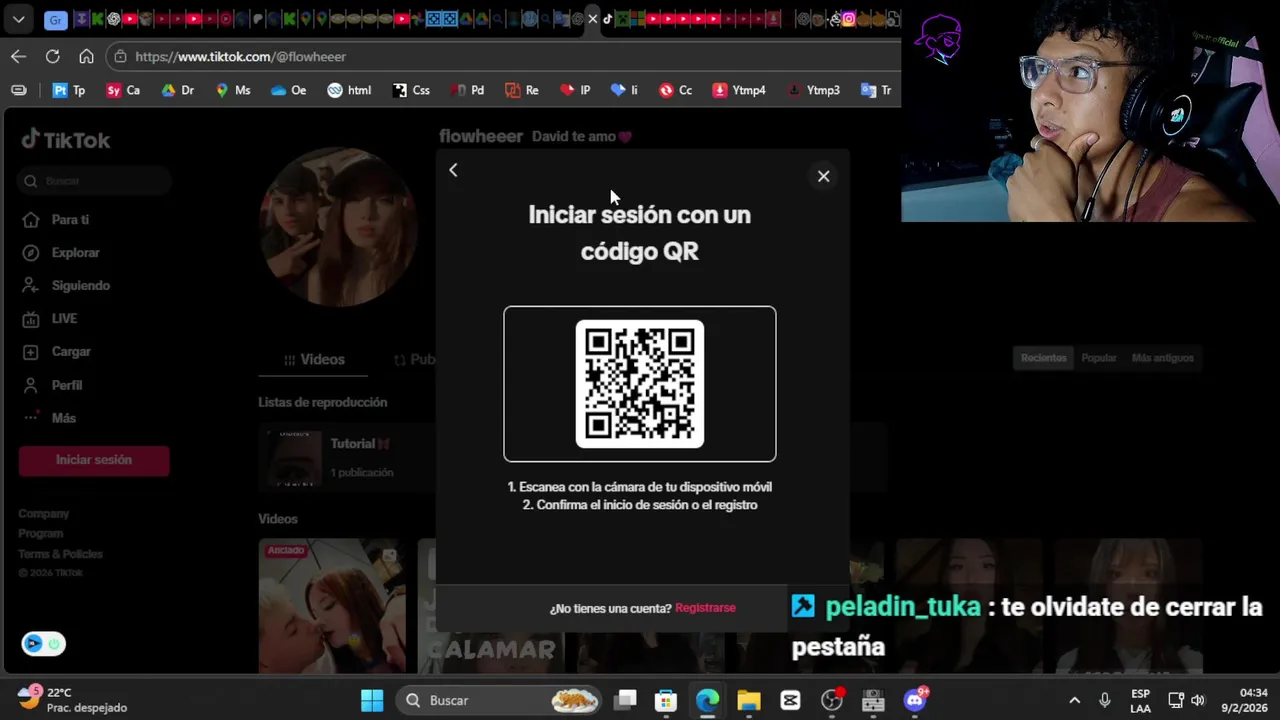Open the IP bookmark
Image resolution: width=1280 pixels, height=720 pixels.
pos(575,90)
